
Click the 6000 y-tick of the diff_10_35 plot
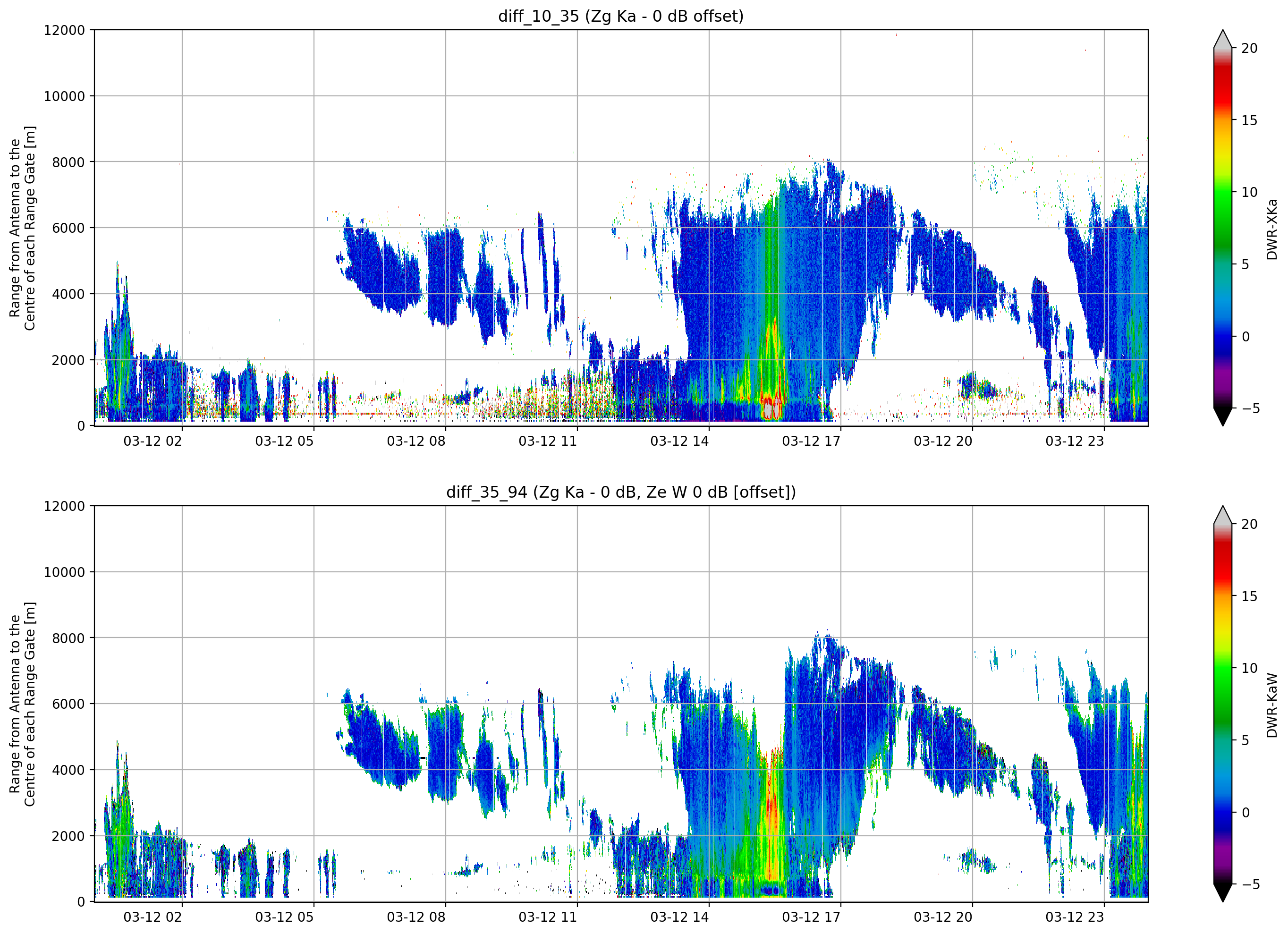point(68,228)
